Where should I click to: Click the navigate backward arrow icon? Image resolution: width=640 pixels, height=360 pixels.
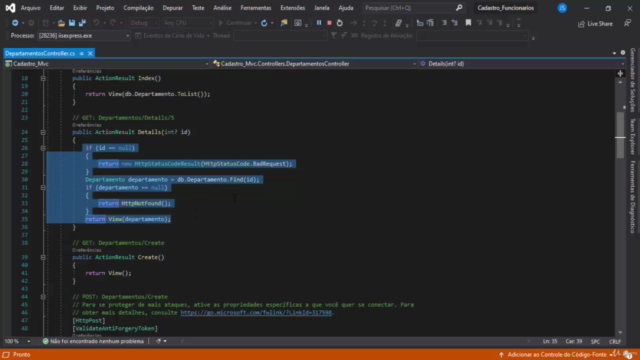pyautogui.click(x=15, y=23)
